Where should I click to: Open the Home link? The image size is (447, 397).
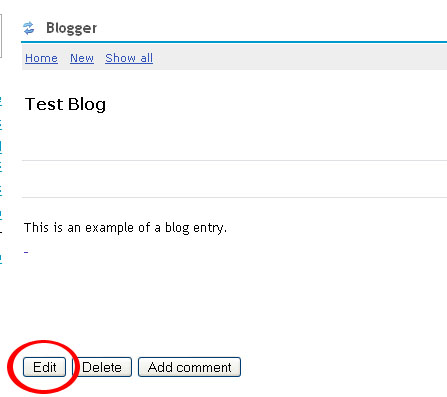tap(41, 58)
